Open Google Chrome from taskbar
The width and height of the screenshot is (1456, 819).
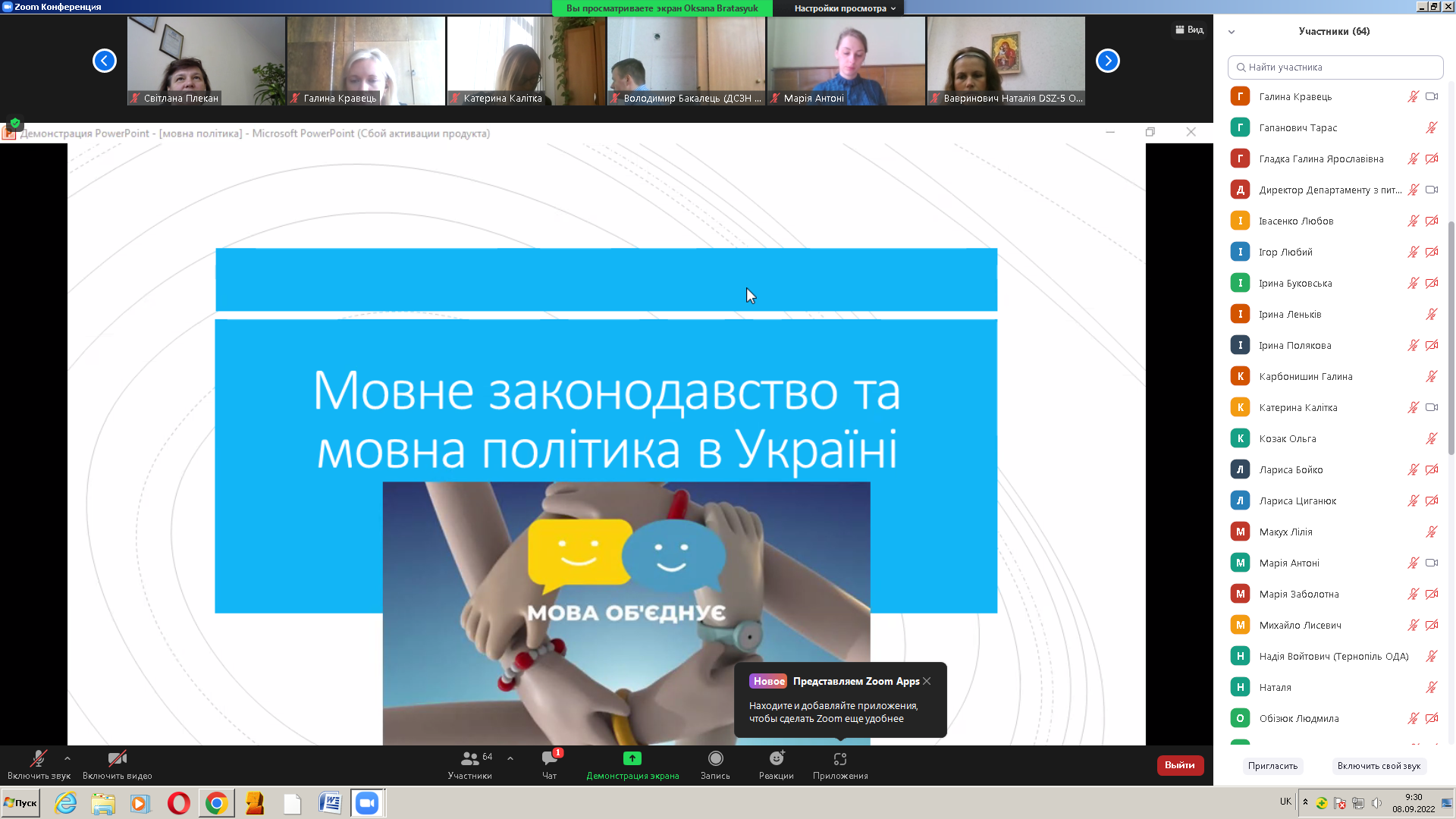click(217, 803)
